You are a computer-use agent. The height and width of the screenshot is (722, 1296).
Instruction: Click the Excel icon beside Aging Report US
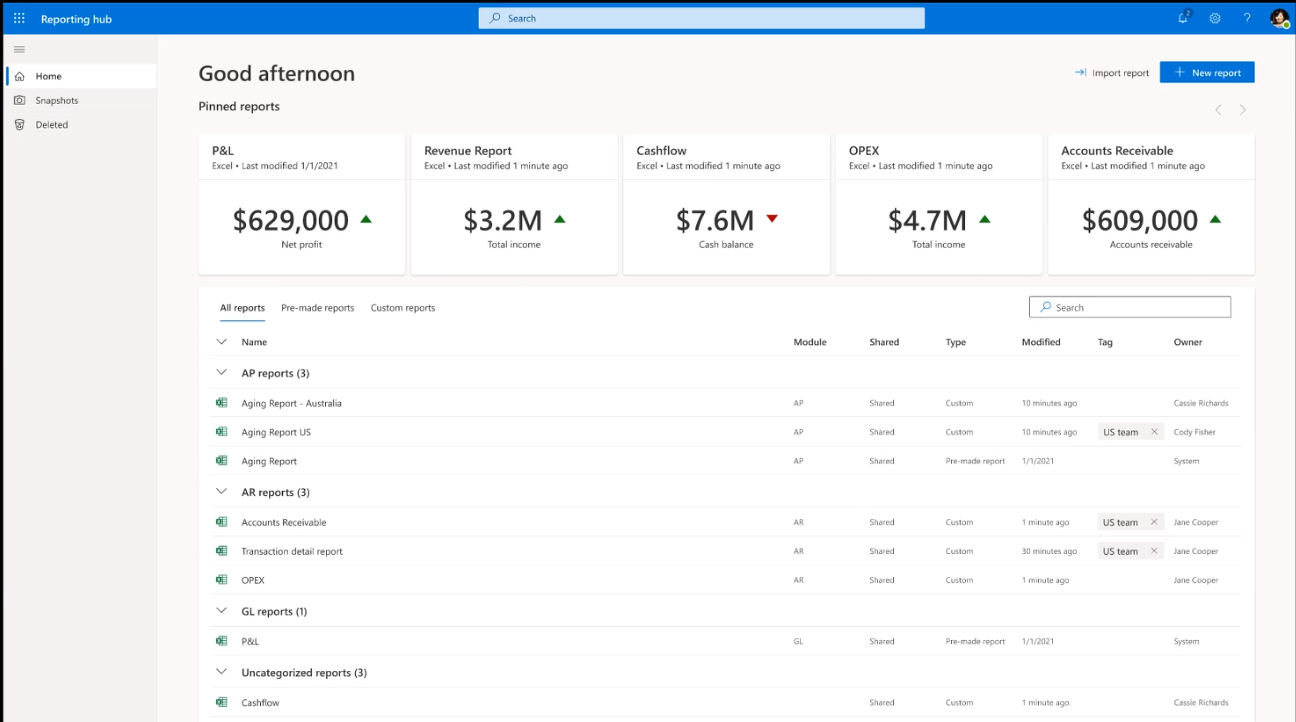point(222,432)
